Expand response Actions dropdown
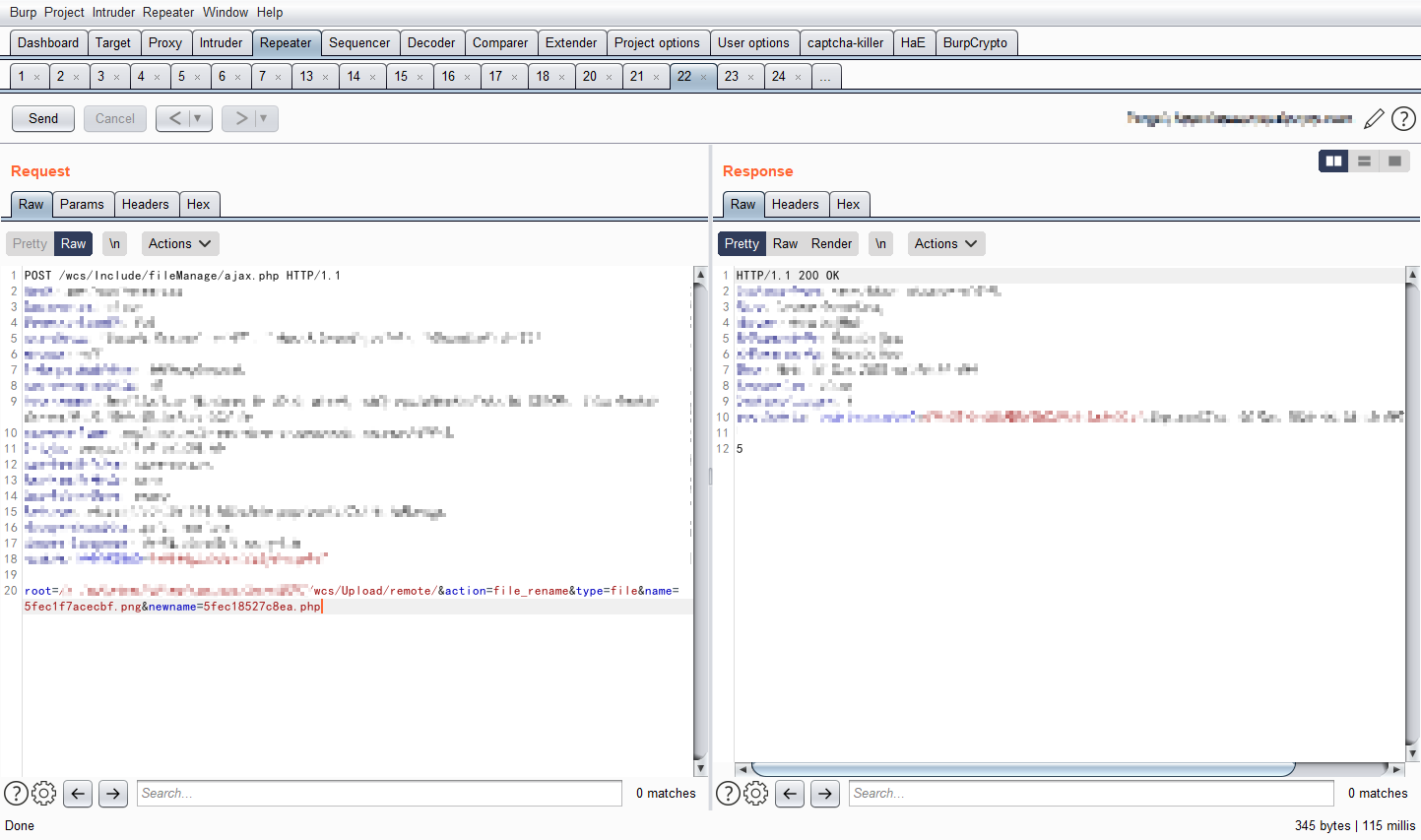 tap(945, 243)
